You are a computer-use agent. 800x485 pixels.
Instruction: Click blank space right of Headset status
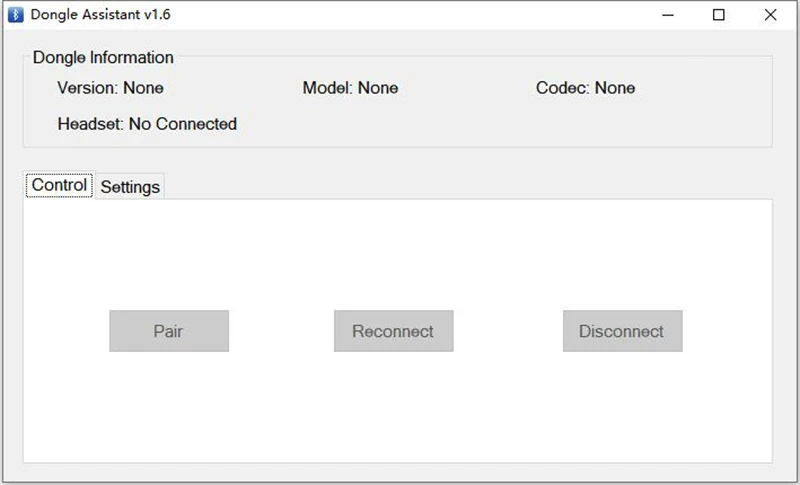[x=500, y=124]
